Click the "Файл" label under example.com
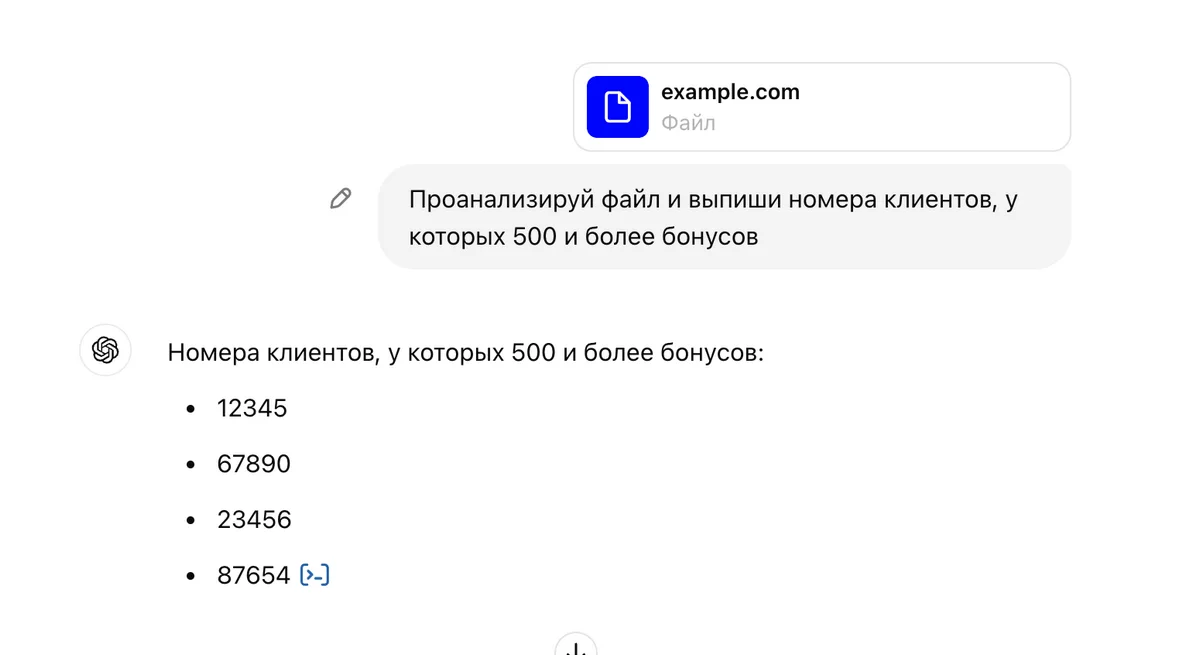 (688, 124)
